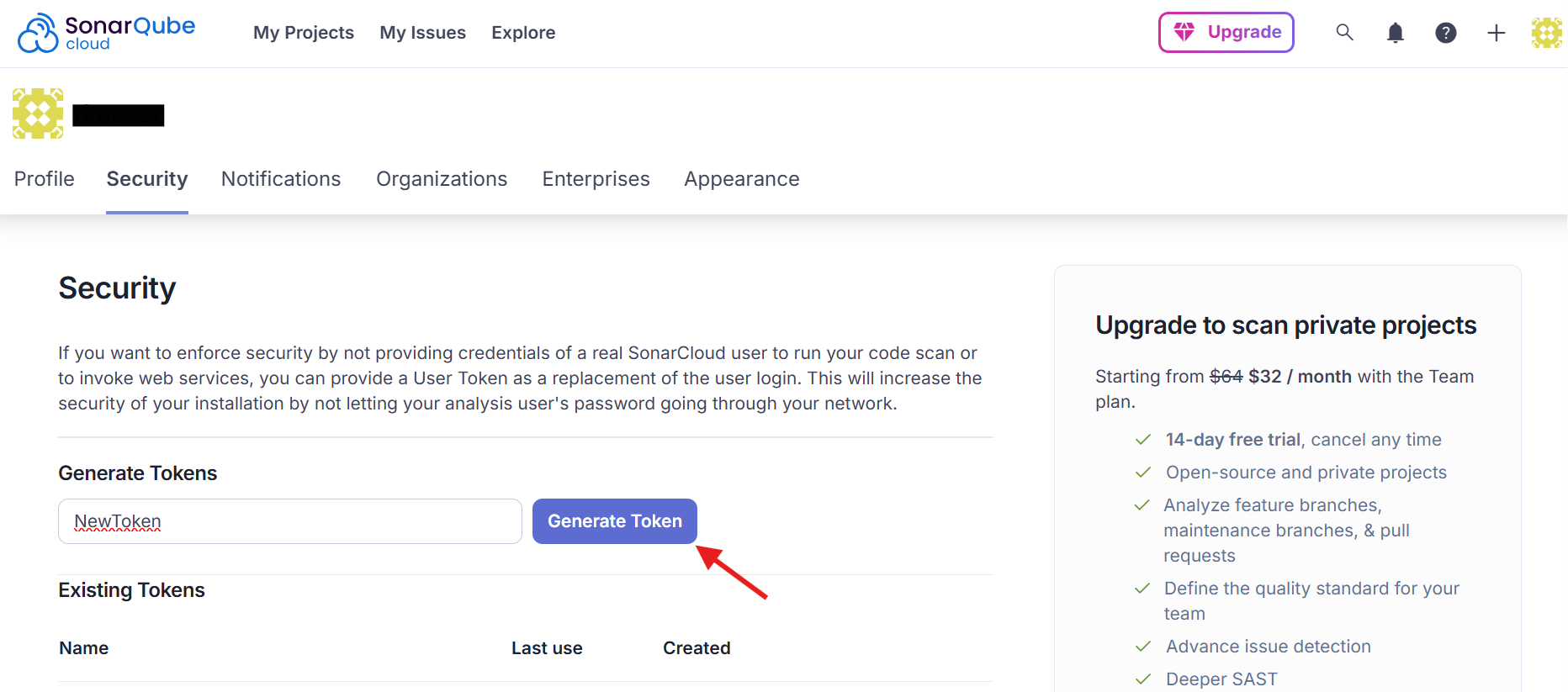Screen dimensions: 1568x692
Task: Open the notifications bell icon
Action: tap(1395, 33)
